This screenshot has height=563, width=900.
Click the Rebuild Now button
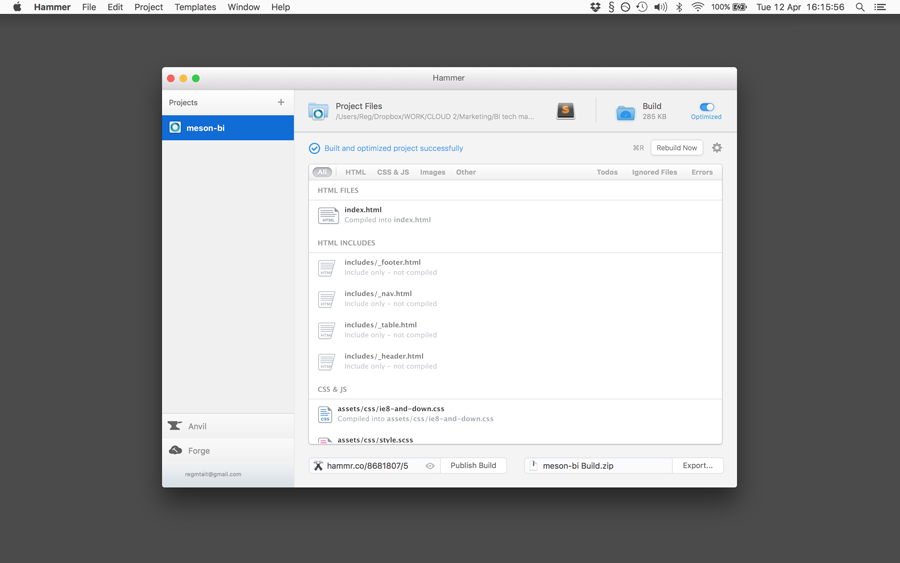pyautogui.click(x=677, y=147)
